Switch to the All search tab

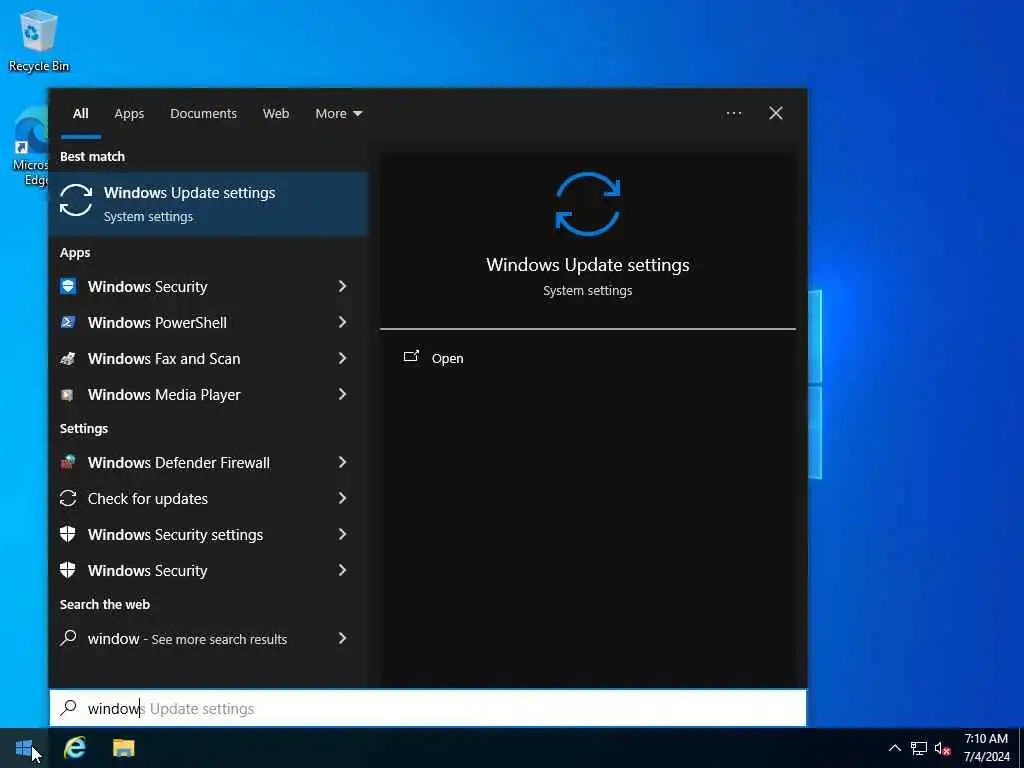pyautogui.click(x=80, y=114)
